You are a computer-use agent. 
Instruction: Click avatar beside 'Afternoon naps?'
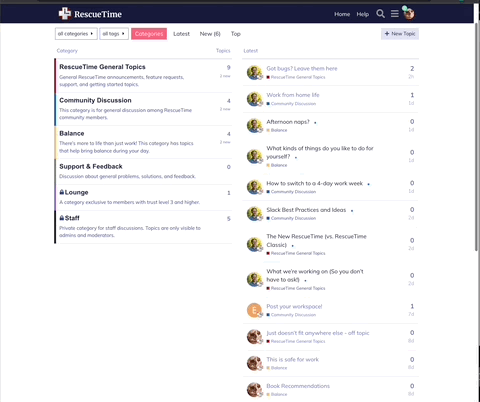(255, 126)
